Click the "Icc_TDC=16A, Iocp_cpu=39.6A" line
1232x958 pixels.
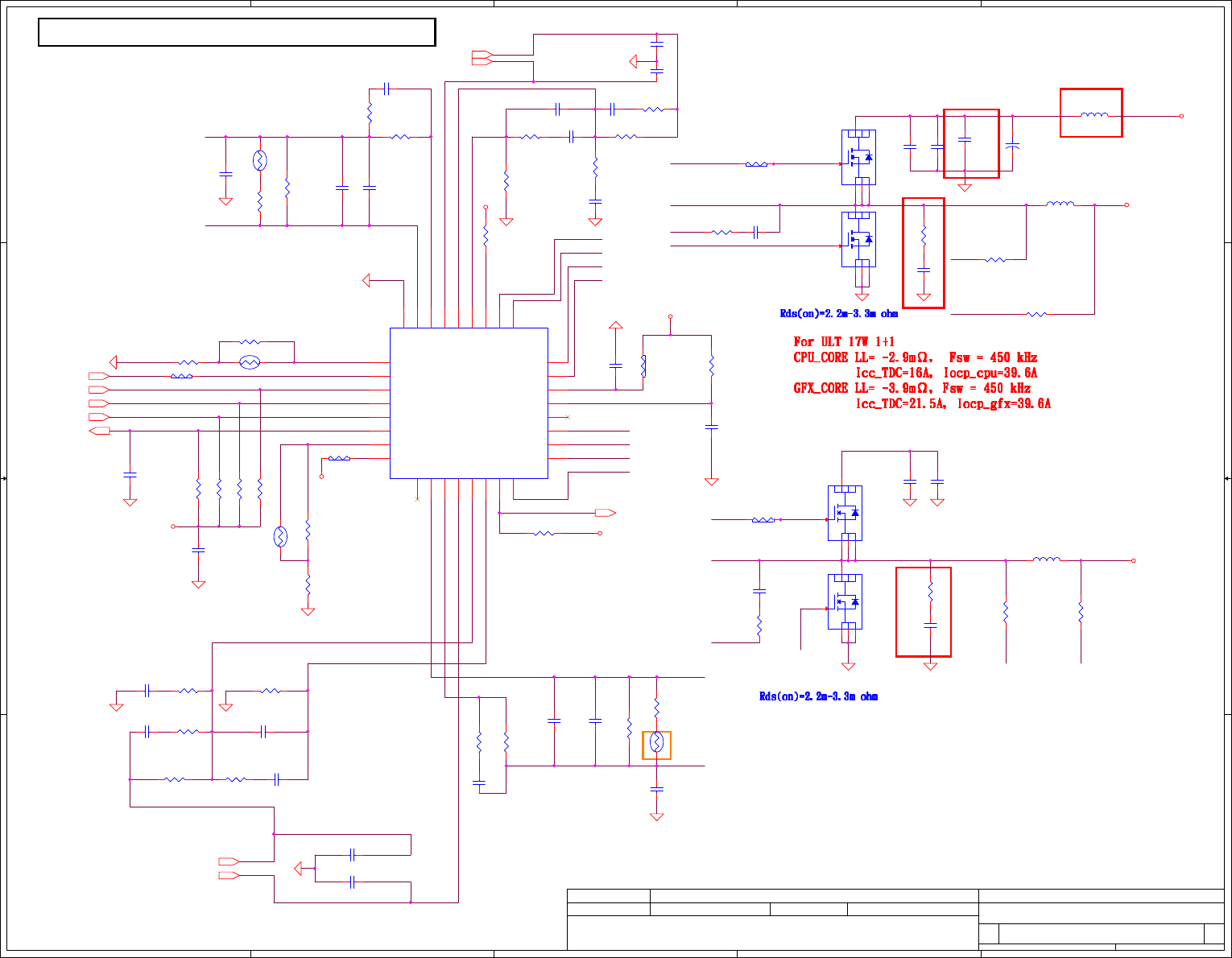point(946,373)
